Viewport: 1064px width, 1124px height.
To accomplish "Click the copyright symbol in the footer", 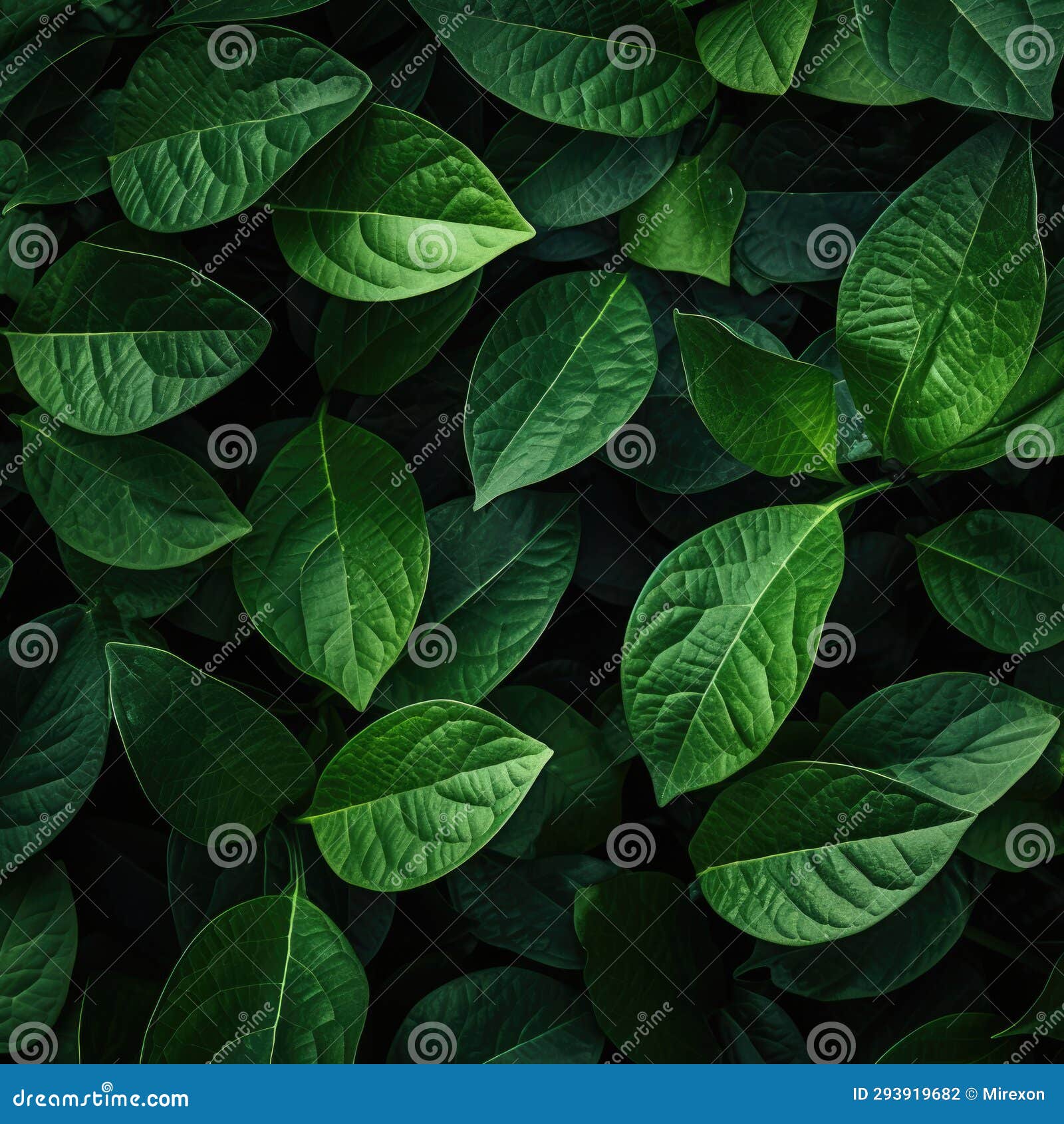I will pos(970,1093).
